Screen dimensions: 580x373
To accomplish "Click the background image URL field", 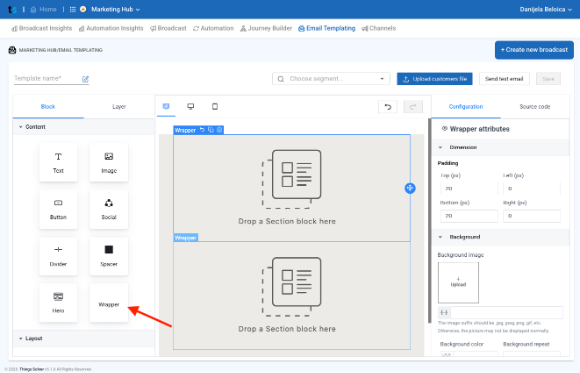I will (506, 313).
